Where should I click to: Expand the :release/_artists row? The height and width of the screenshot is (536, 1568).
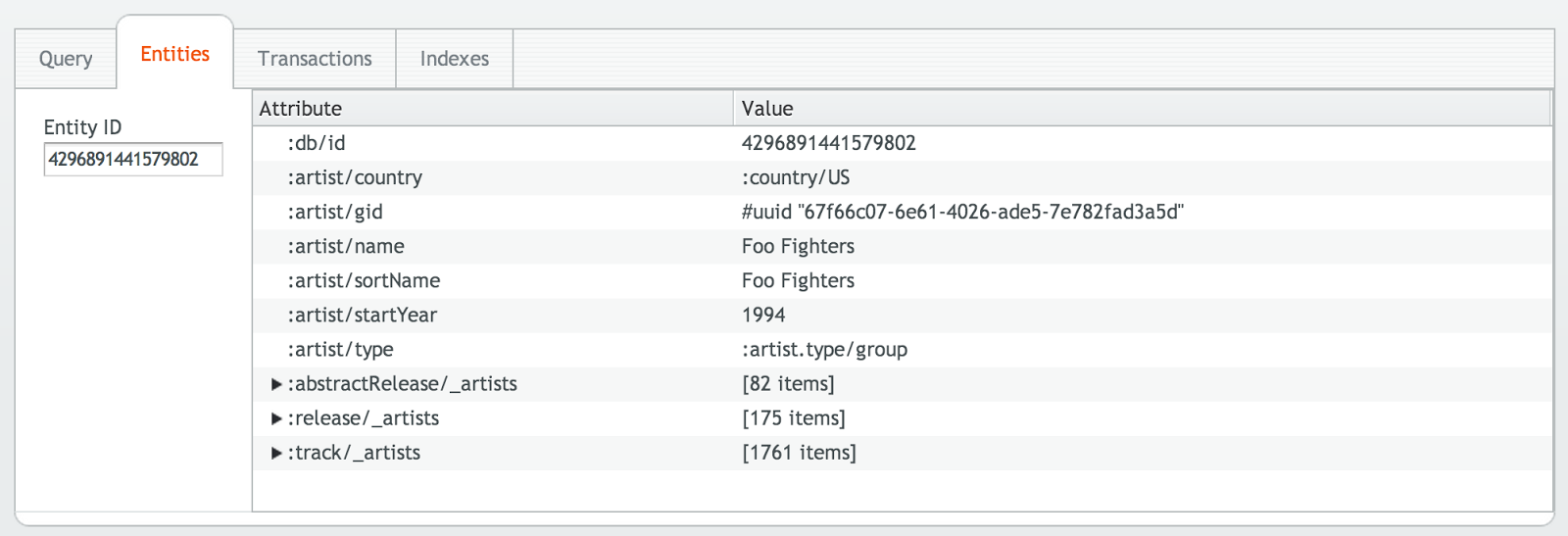(x=276, y=418)
